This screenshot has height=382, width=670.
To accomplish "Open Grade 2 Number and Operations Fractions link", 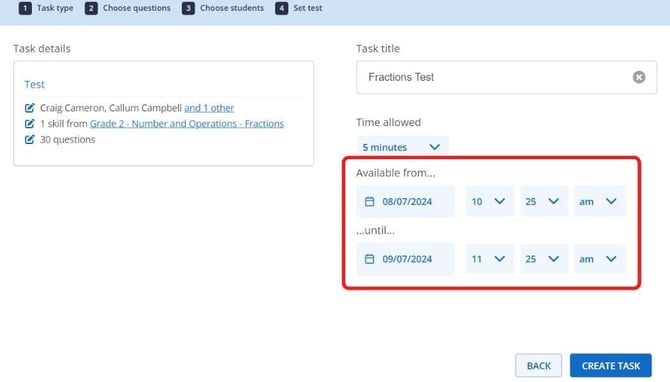I will tap(187, 123).
